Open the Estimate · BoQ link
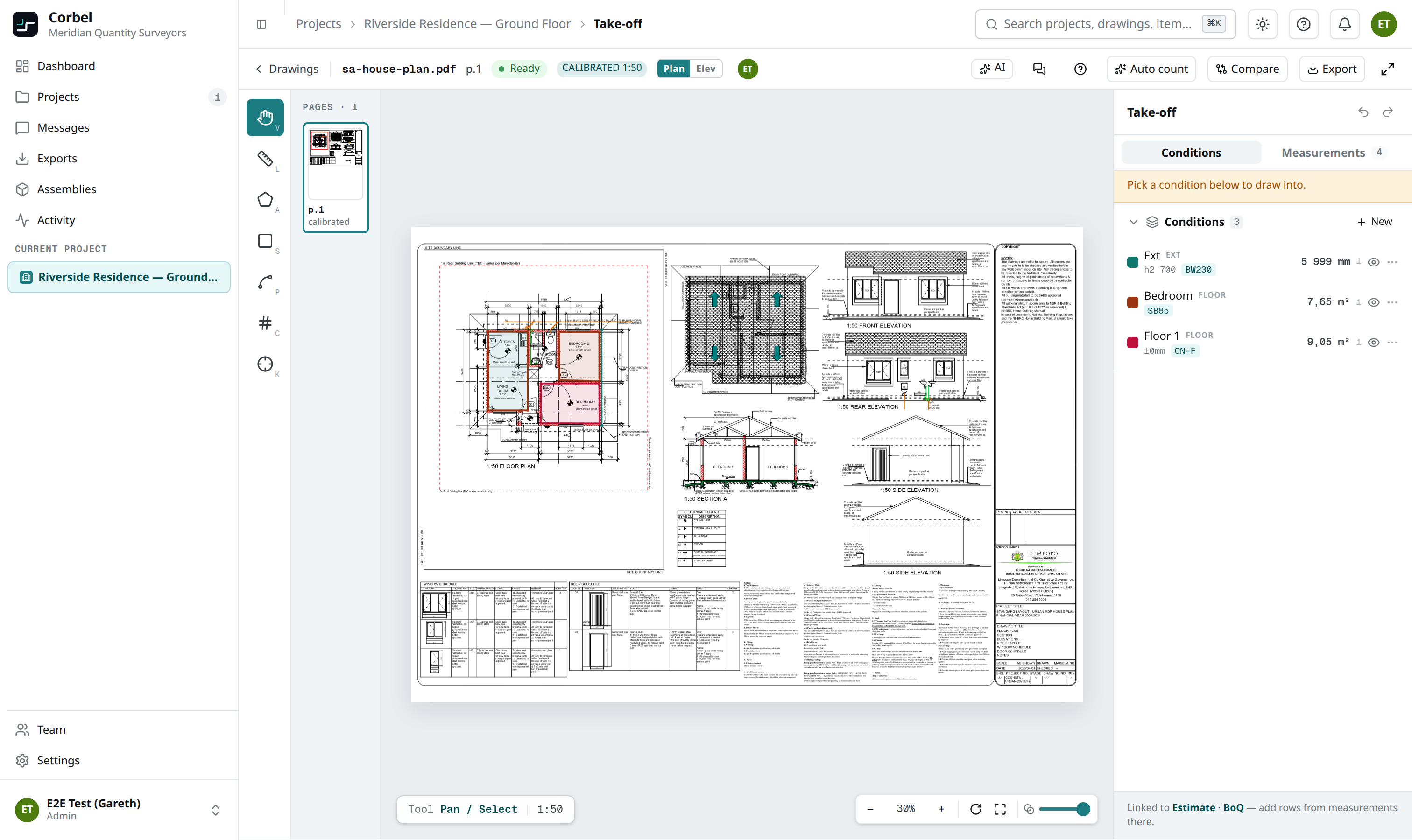 coord(1207,808)
